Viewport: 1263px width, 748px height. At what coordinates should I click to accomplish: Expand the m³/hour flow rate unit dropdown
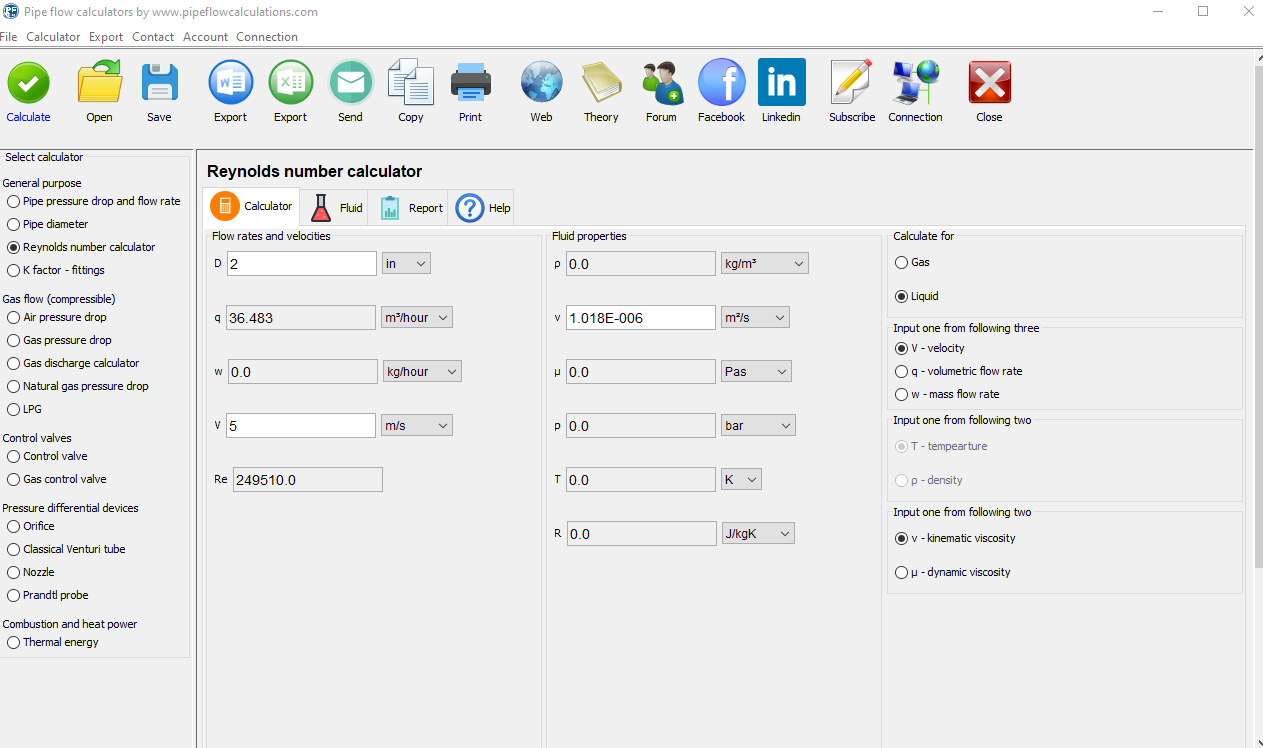(x=417, y=318)
